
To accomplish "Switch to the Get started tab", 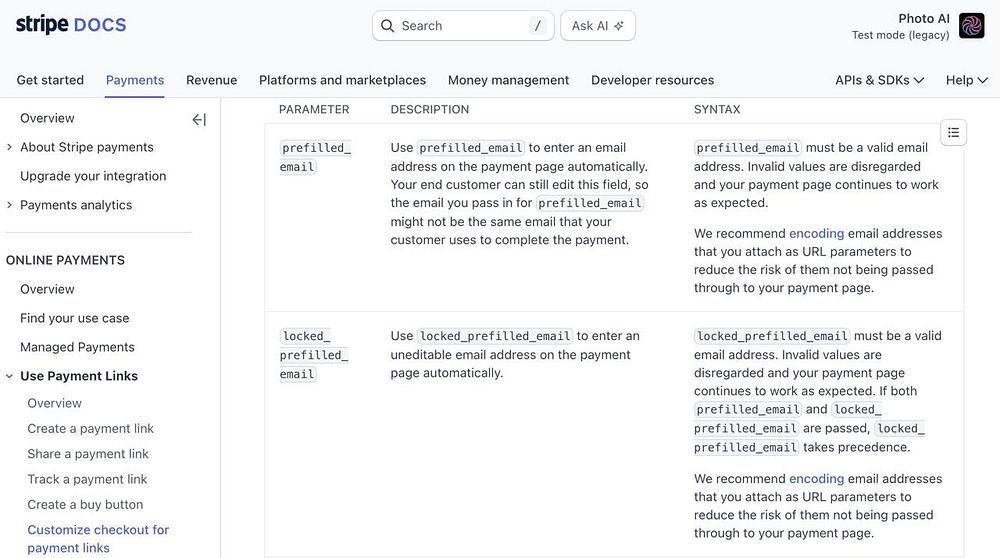I will coord(50,80).
